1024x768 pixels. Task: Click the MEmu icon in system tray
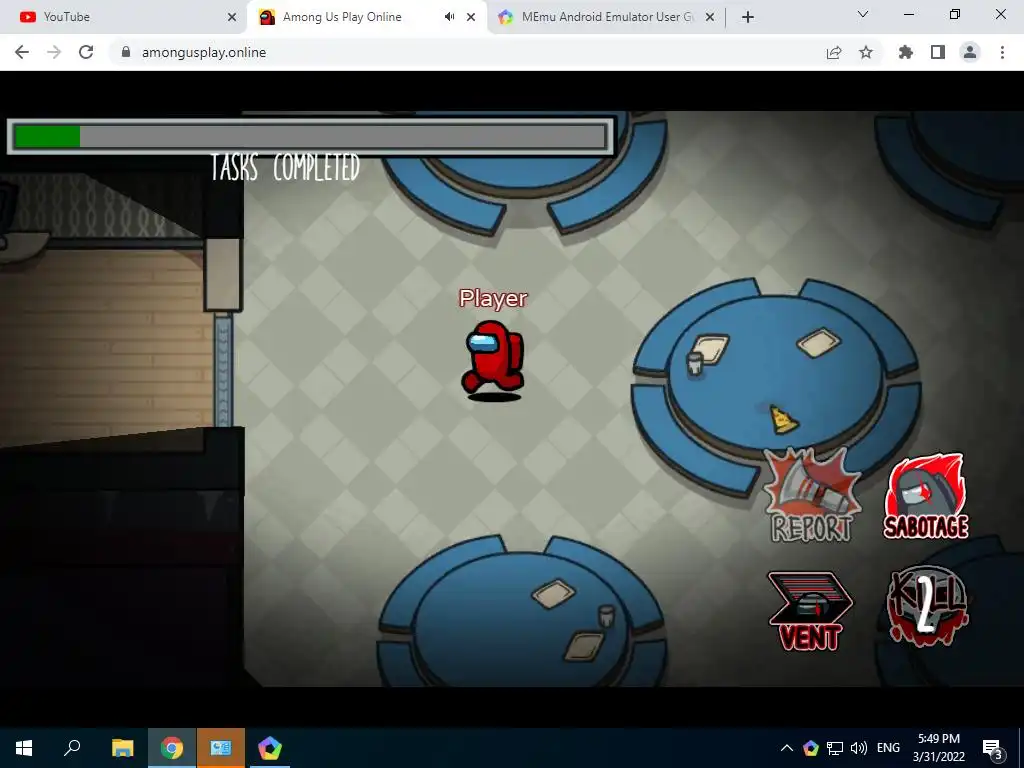pos(811,748)
